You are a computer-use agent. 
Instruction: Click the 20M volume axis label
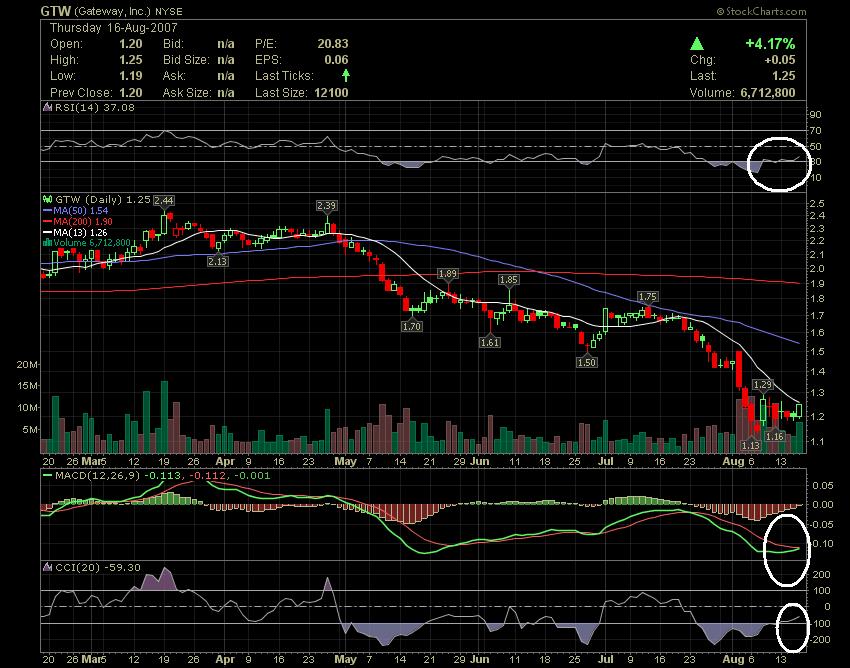tap(27, 364)
